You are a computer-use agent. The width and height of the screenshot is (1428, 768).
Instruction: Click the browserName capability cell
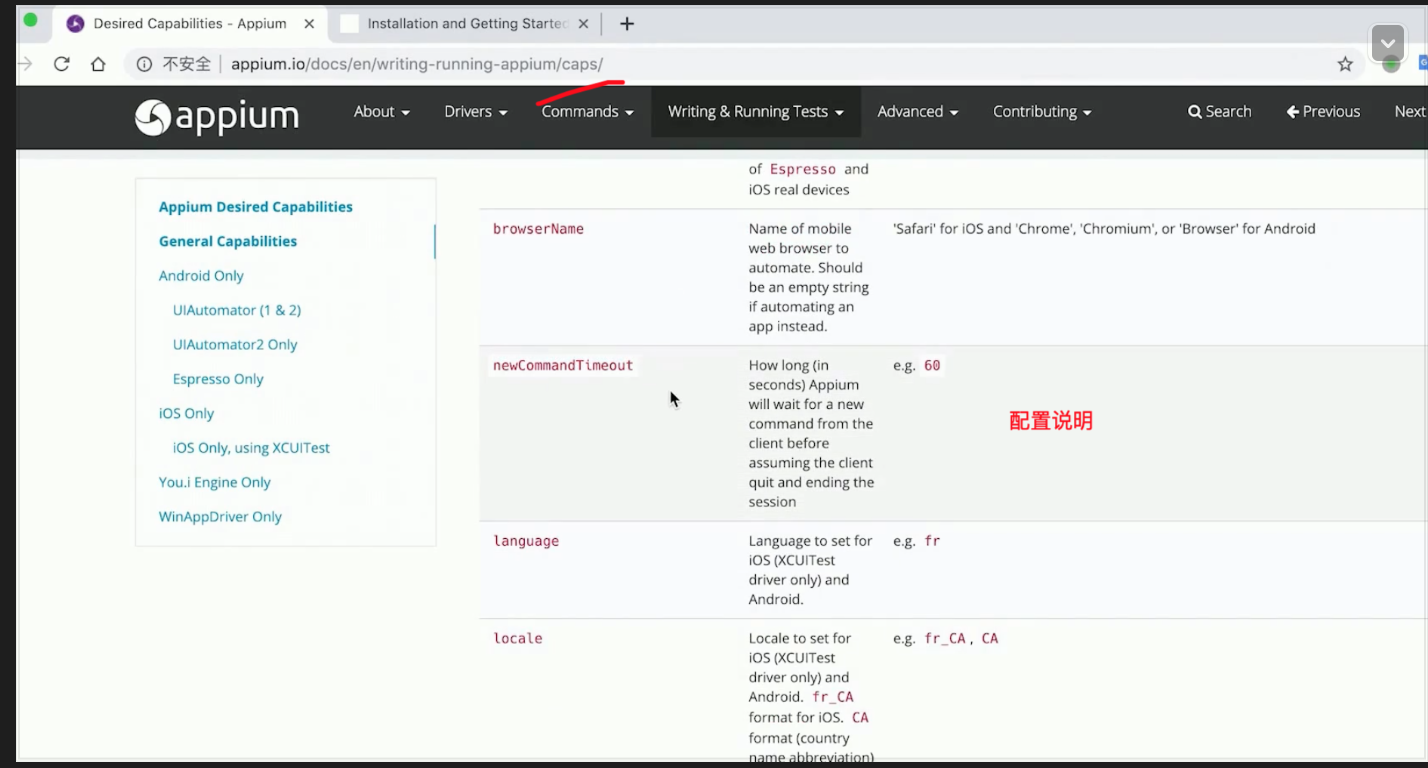click(x=538, y=229)
